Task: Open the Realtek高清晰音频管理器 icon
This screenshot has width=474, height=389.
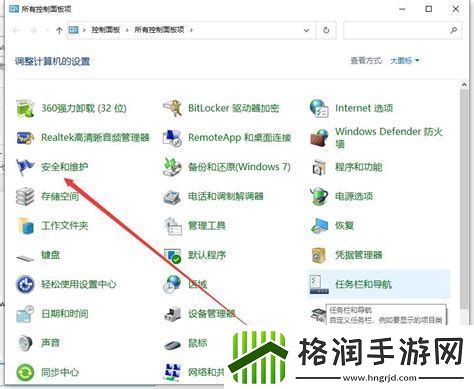Action: [25, 137]
